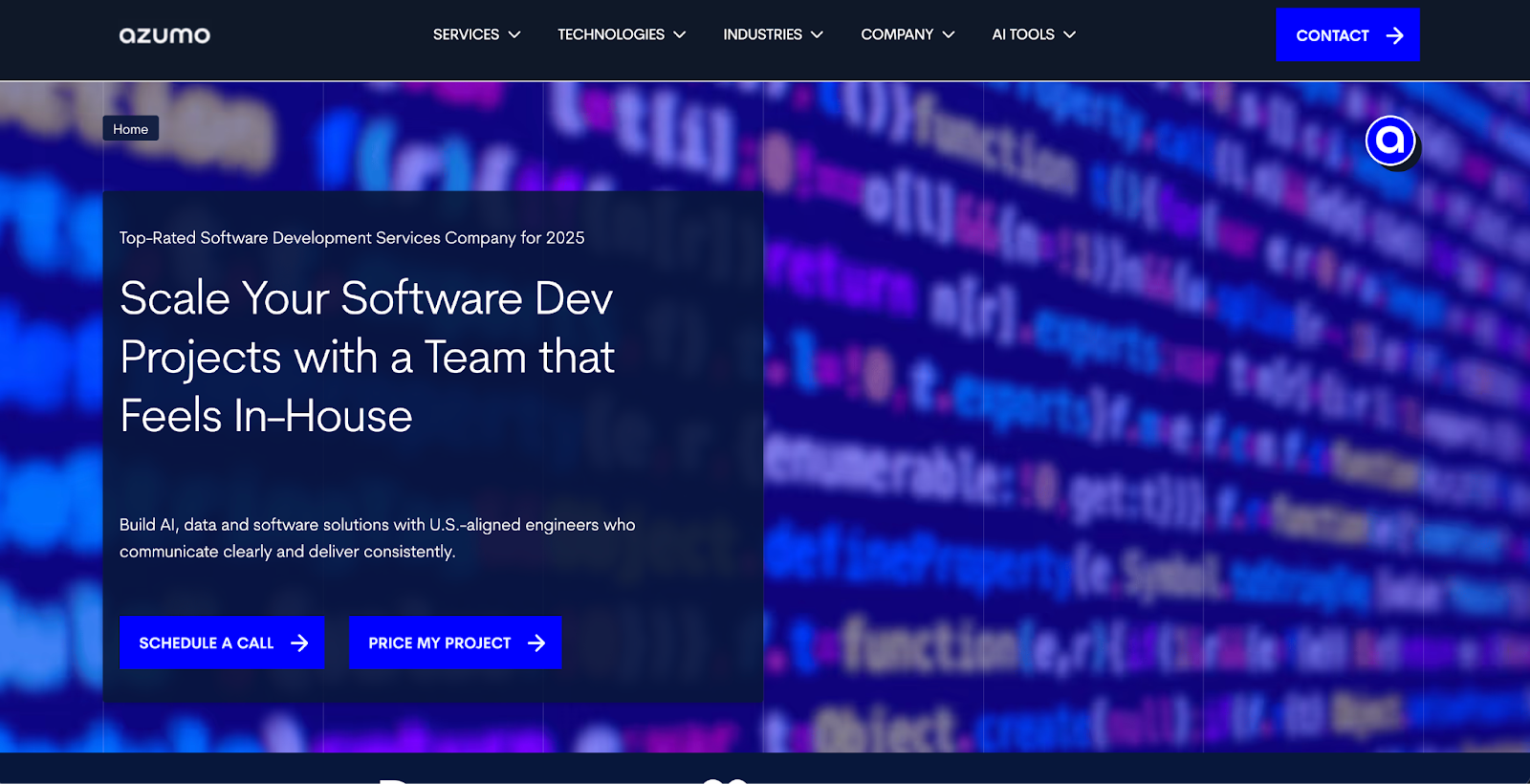Select the Industries menu label

pos(762,34)
